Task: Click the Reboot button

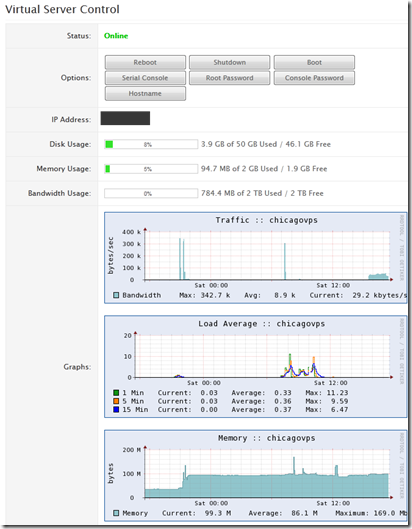Action: [x=145, y=62]
